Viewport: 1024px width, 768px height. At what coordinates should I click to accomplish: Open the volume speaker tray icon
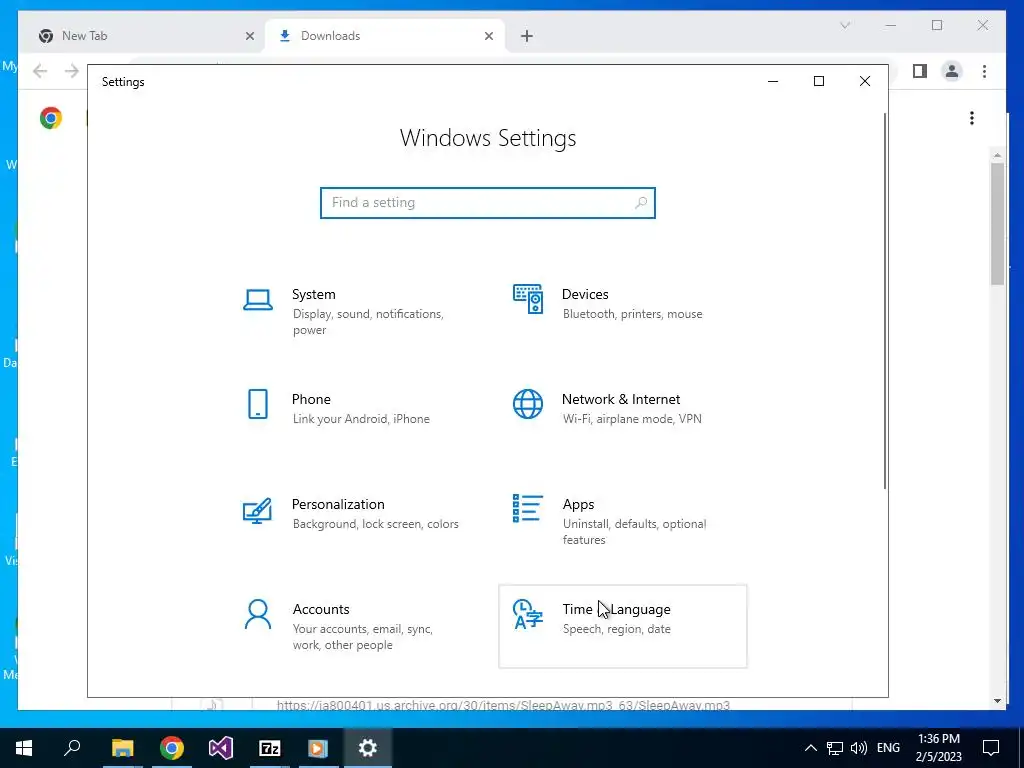coord(859,748)
